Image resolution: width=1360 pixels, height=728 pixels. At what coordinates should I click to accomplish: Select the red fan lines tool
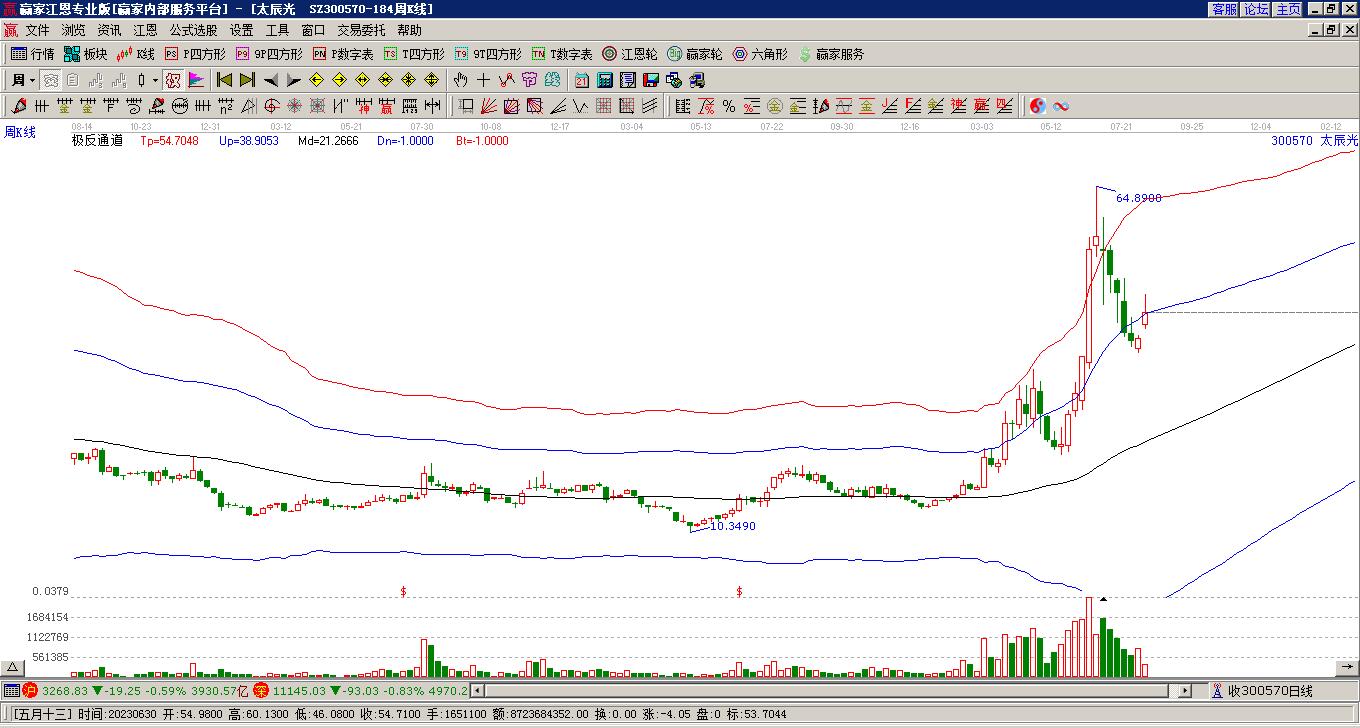click(489, 106)
